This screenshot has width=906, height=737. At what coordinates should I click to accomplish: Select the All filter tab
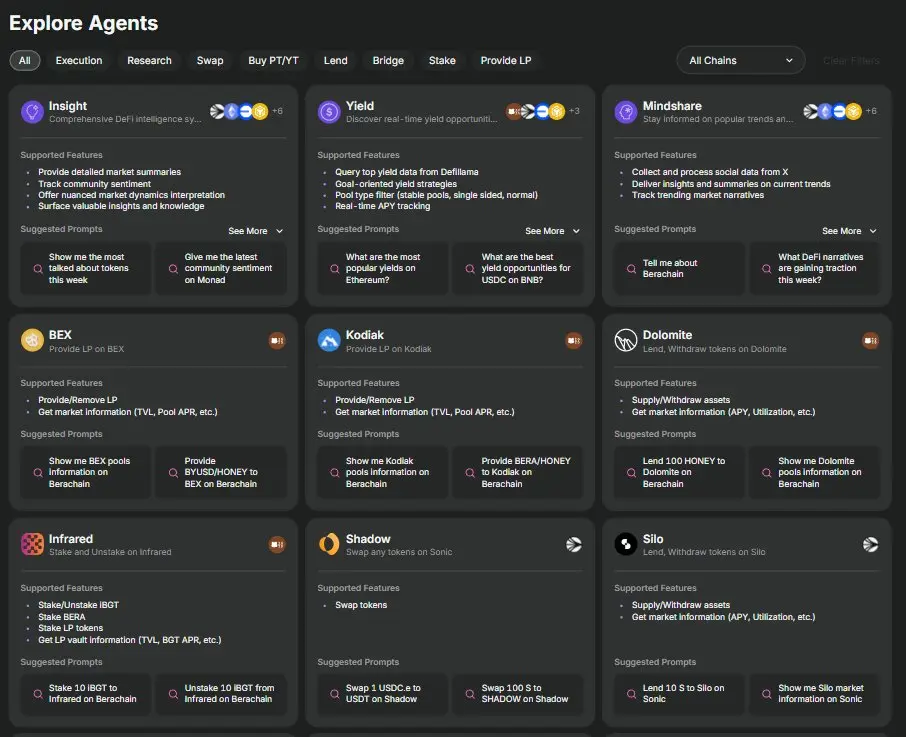coord(25,61)
